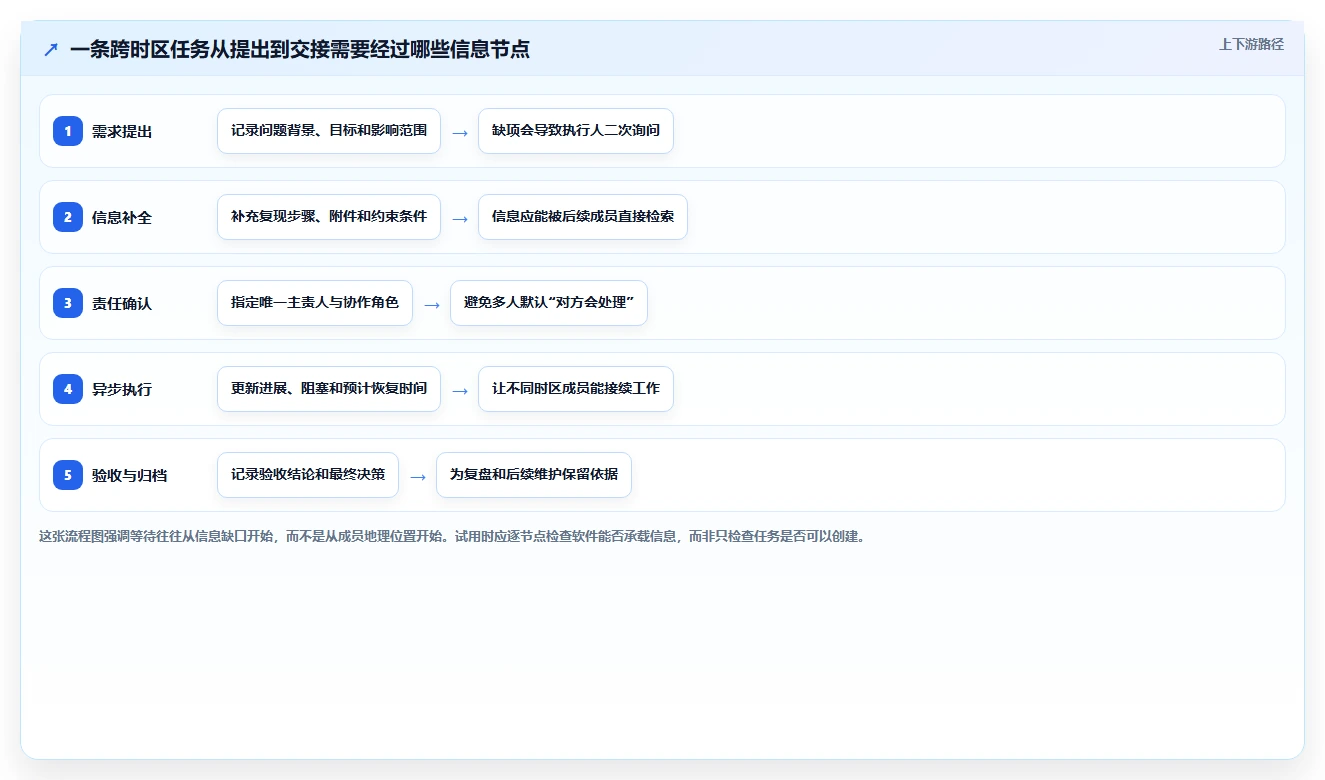The width and height of the screenshot is (1325, 780).
Task: Click the diagonal arrow icon beside the title
Action: click(x=51, y=50)
